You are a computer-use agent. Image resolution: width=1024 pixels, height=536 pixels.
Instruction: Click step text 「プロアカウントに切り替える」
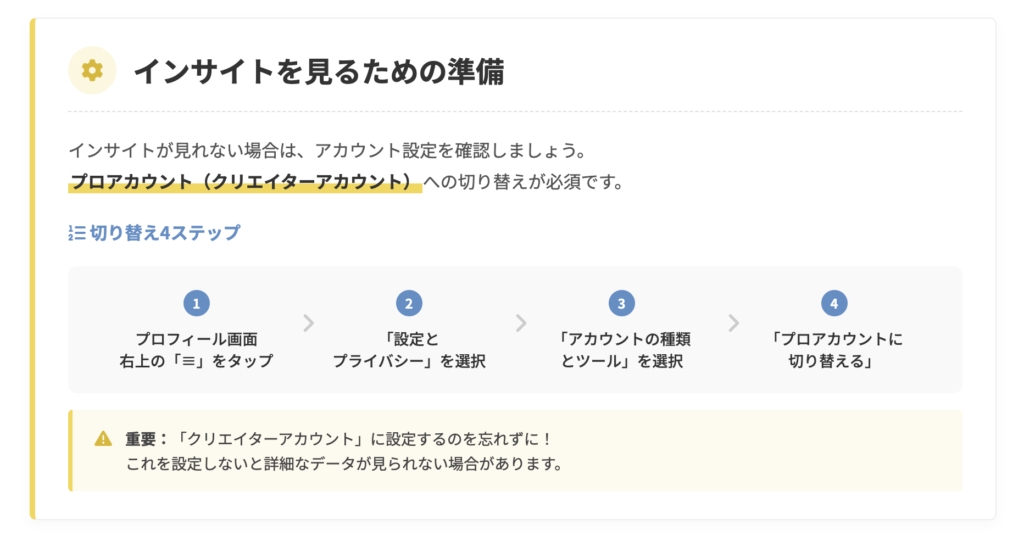point(834,350)
